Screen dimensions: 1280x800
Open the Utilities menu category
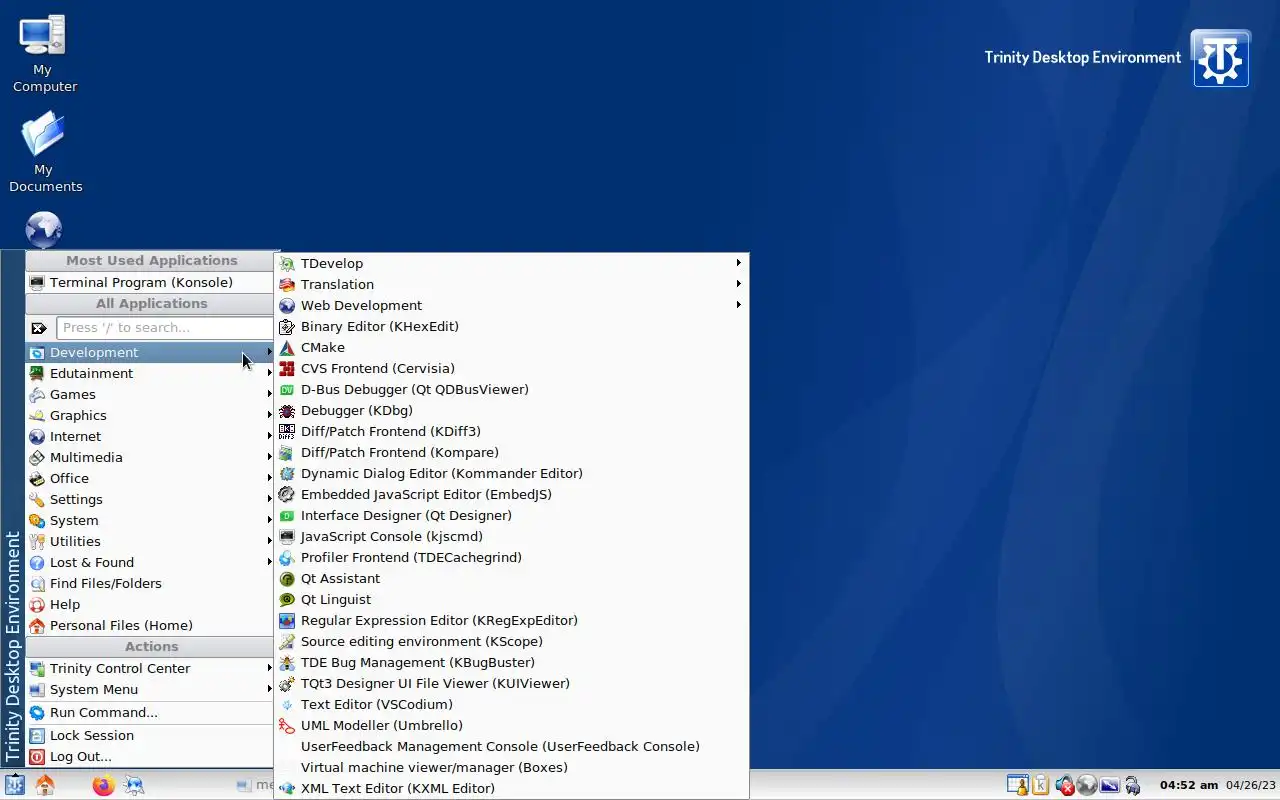pos(150,541)
